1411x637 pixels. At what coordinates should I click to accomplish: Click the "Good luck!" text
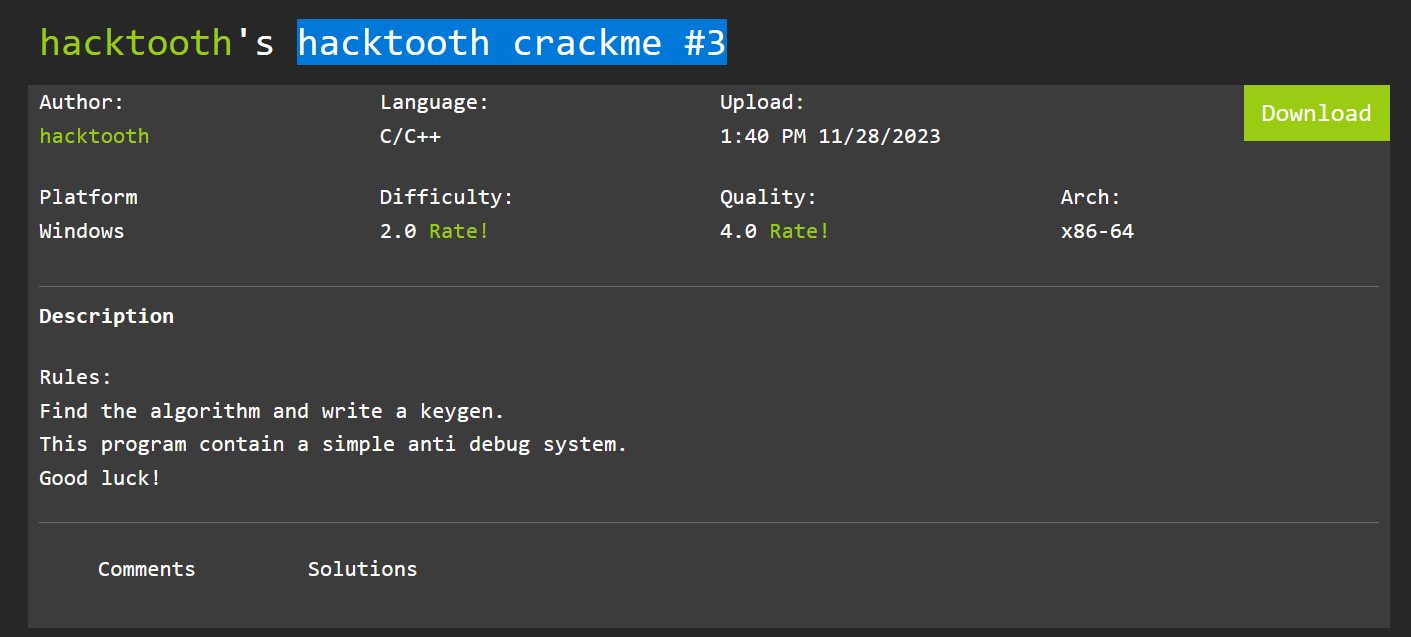(100, 478)
